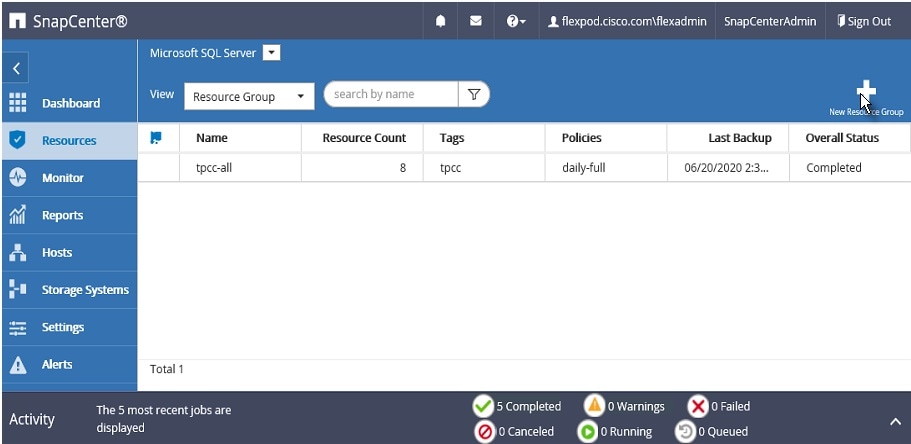Open the notifications bell icon
The height and width of the screenshot is (444, 911).
440,22
